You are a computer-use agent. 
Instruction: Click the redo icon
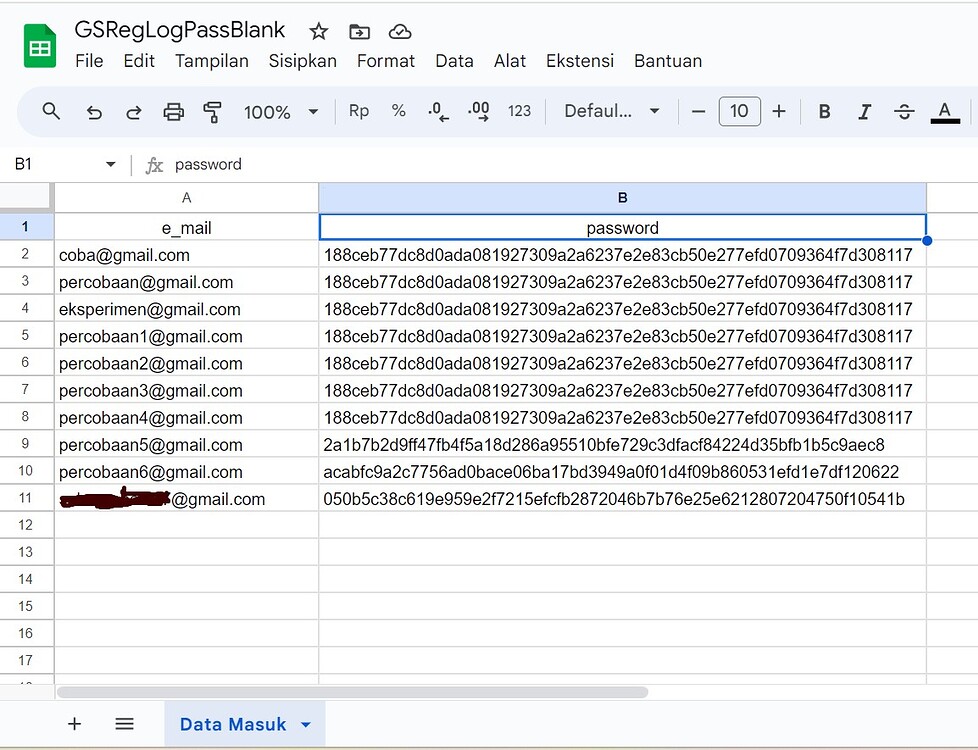pyautogui.click(x=133, y=111)
